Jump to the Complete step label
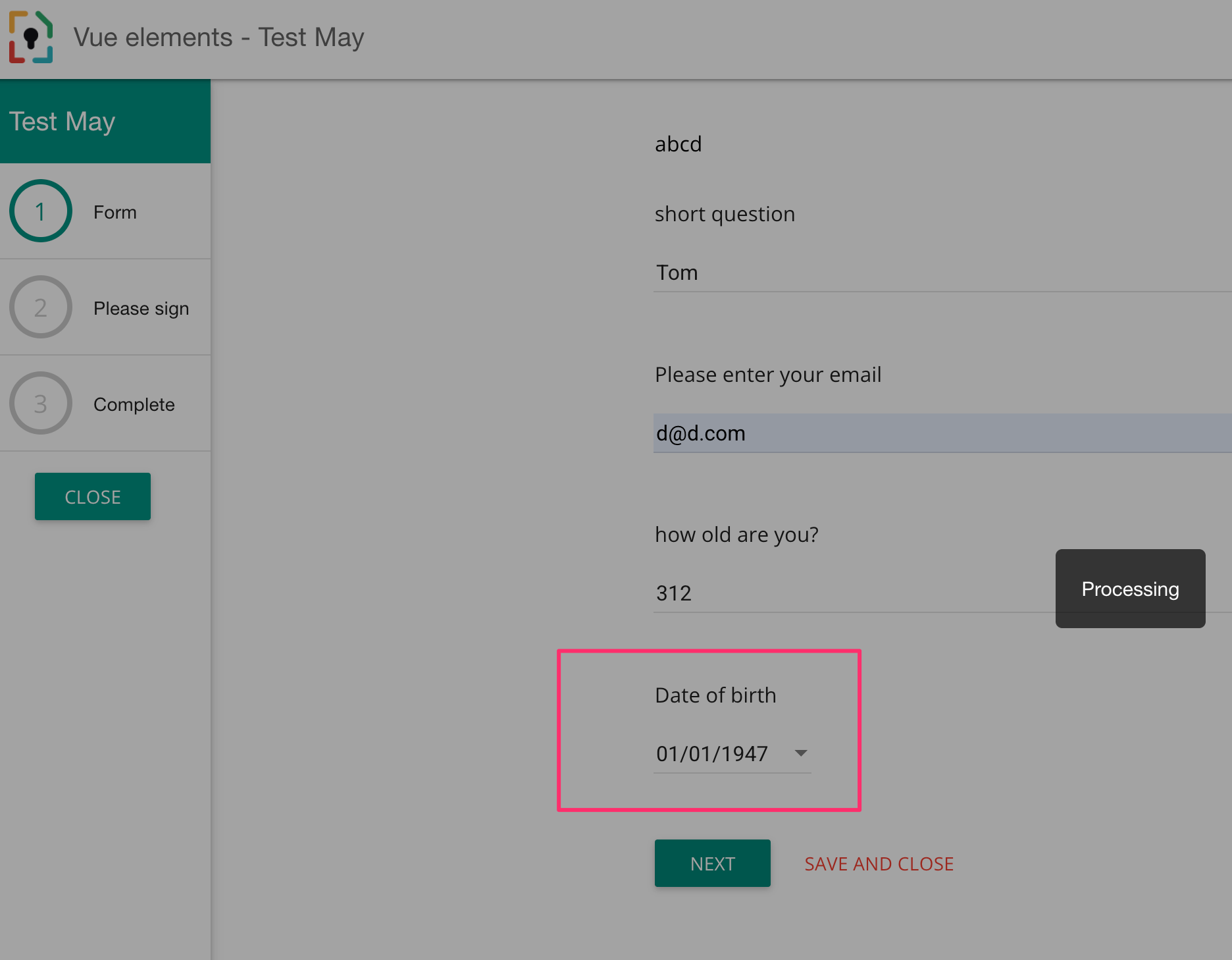The image size is (1232, 960). point(134,404)
